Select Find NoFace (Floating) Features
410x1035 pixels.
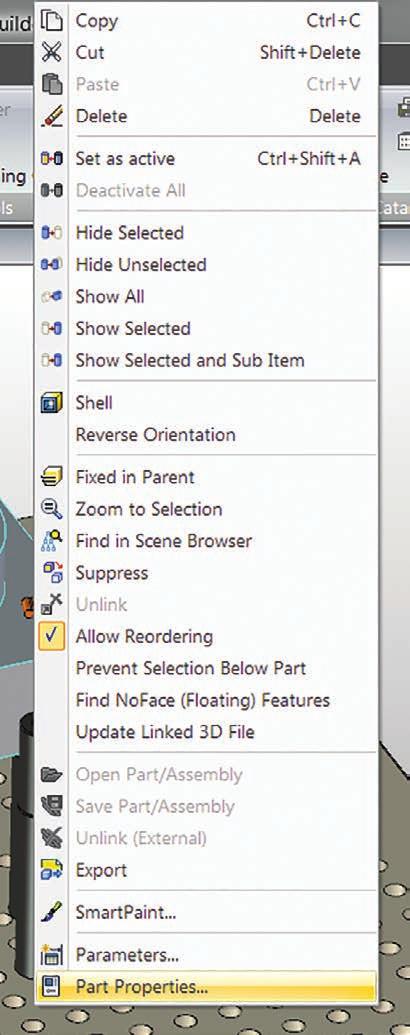click(206, 700)
